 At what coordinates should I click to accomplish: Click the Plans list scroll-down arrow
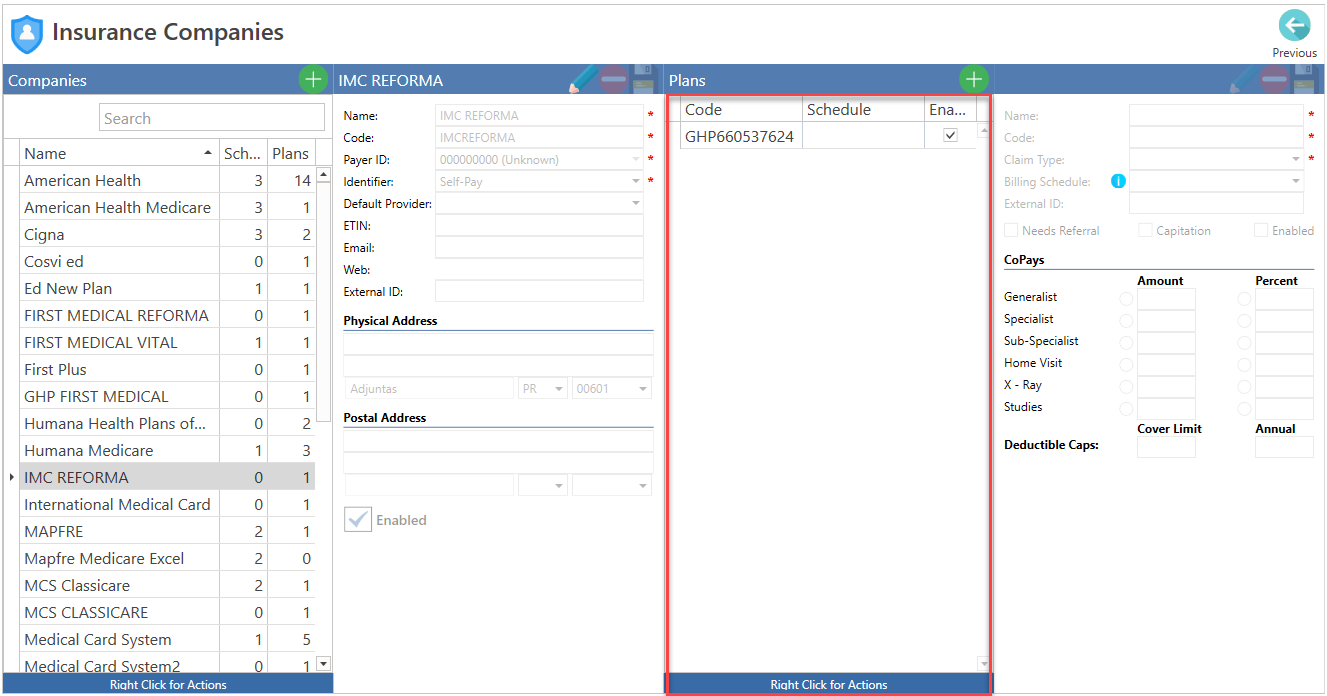coord(983,663)
